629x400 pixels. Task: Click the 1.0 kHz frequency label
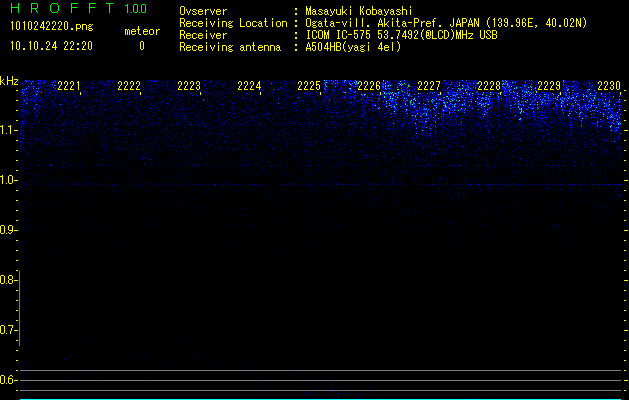7,180
